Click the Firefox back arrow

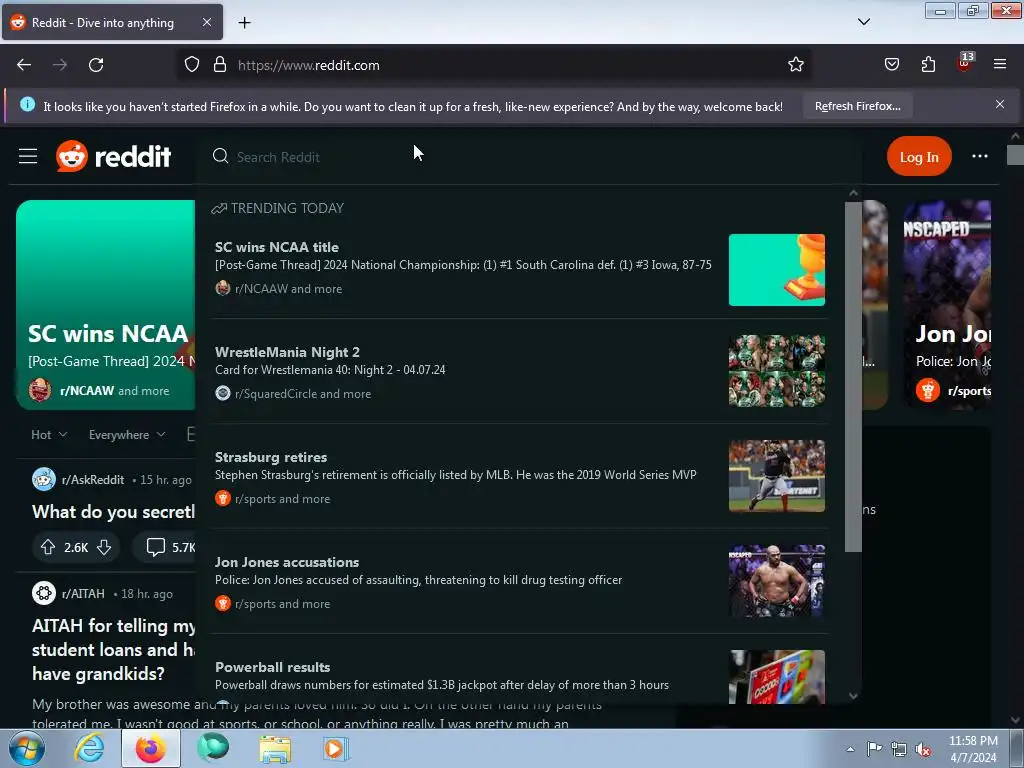[x=24, y=65]
